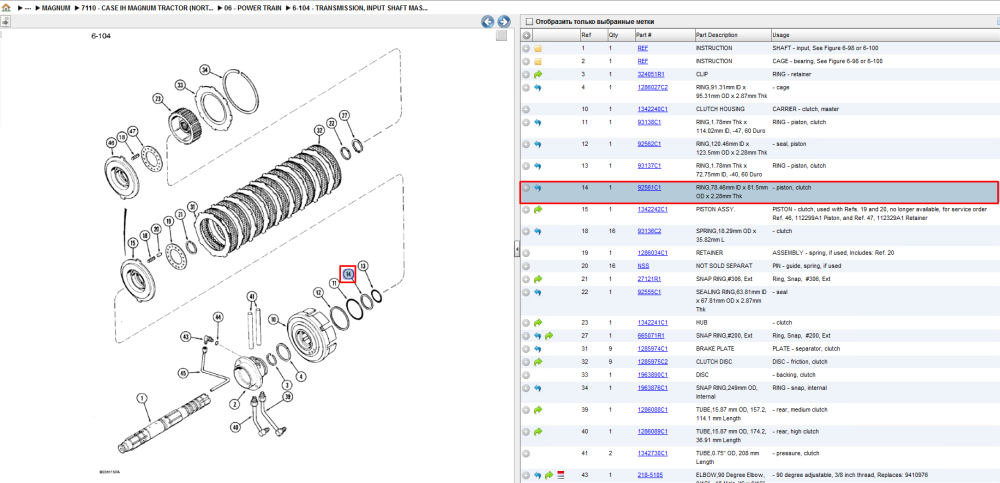Open part number 1286027C2 link
The height and width of the screenshot is (483, 1000).
point(651,87)
